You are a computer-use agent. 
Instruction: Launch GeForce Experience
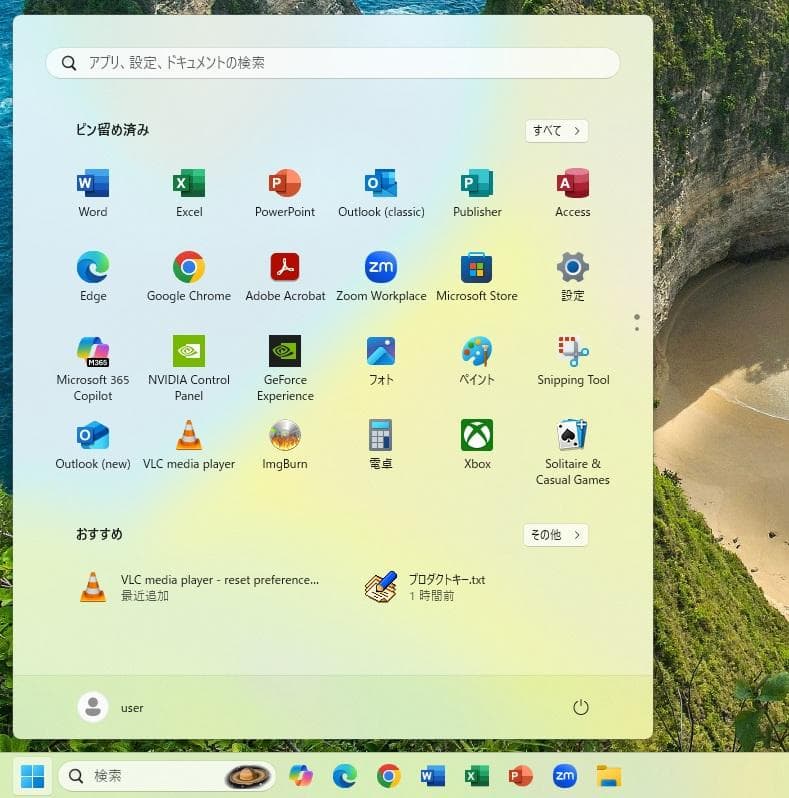click(x=285, y=368)
